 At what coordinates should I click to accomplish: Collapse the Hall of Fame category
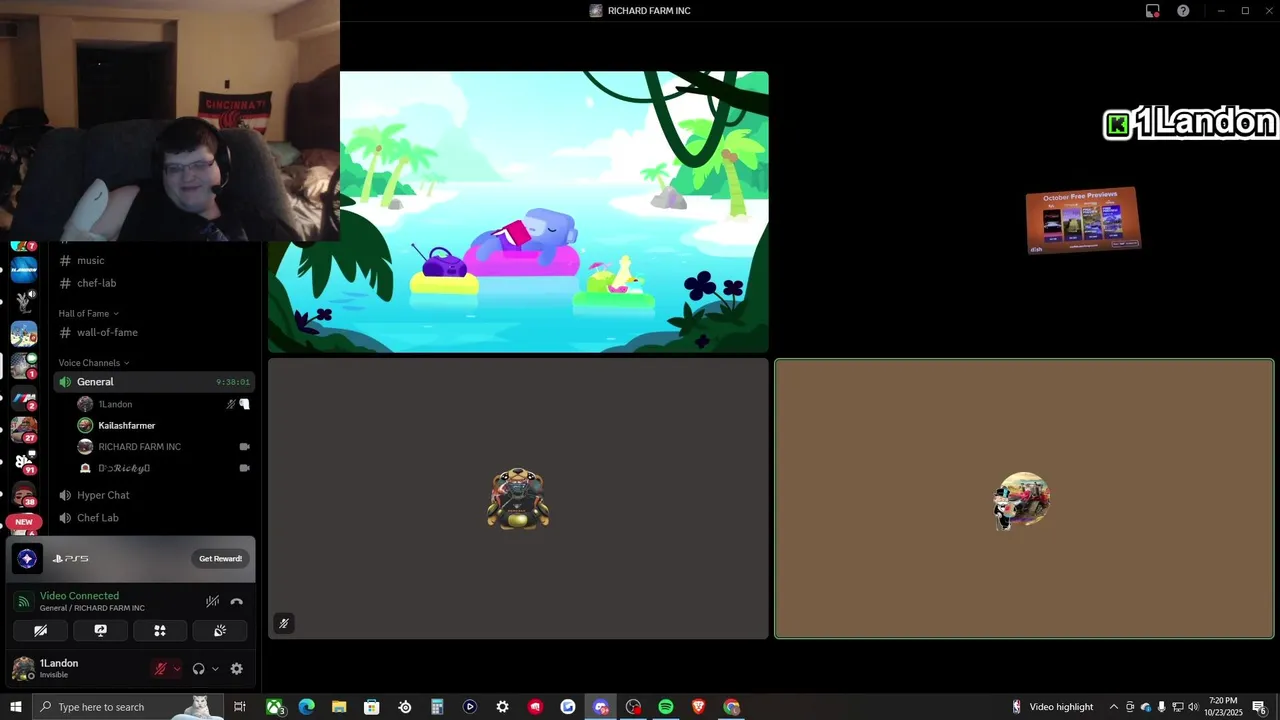coord(88,313)
